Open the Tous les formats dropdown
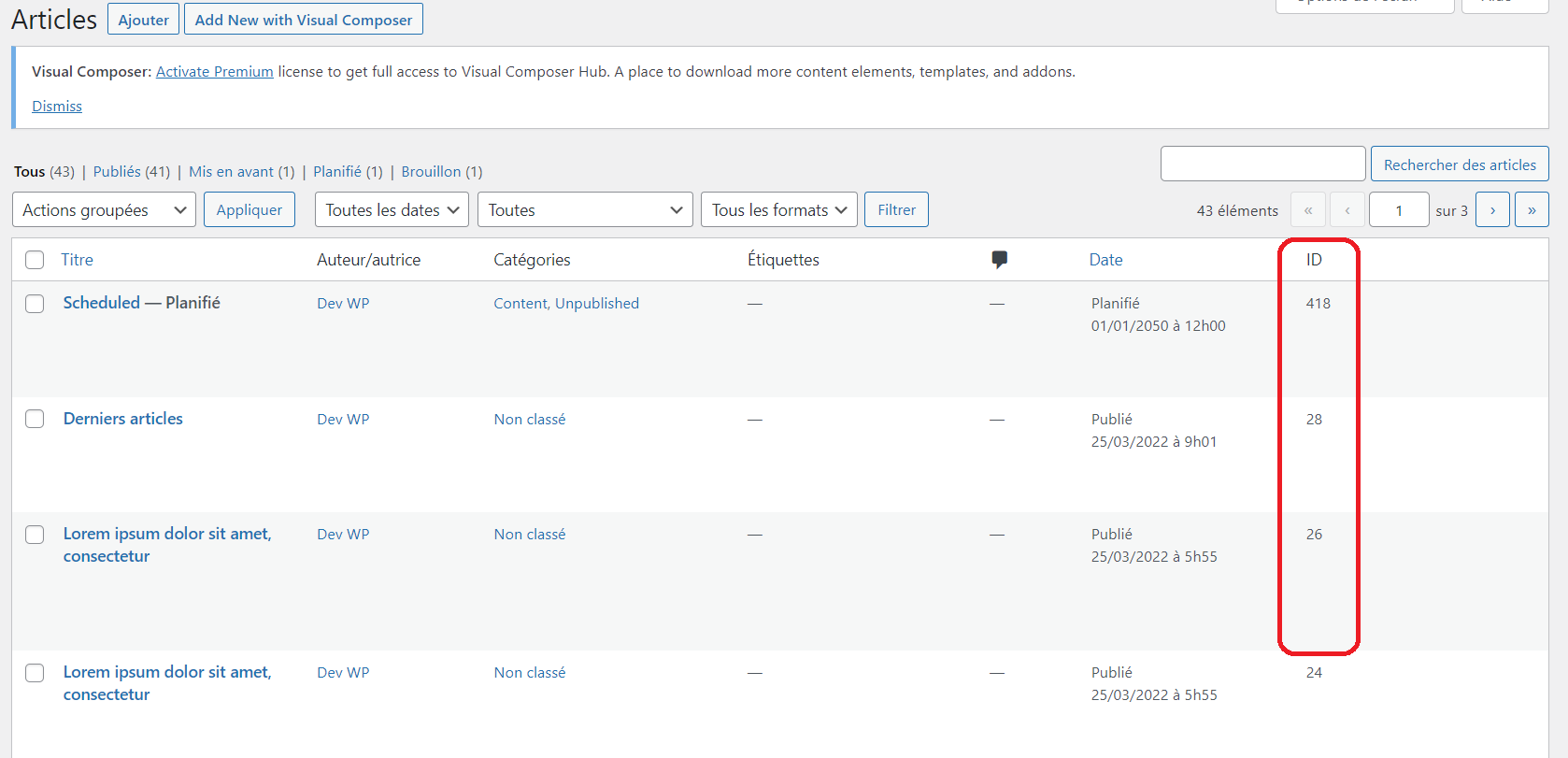1568x758 pixels. [778, 210]
